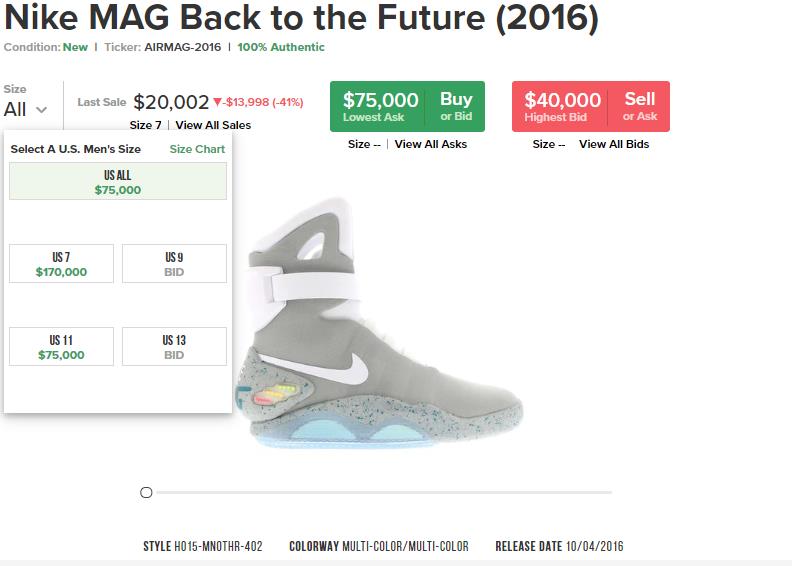The height and width of the screenshot is (566, 792).
Task: Click the red down-arrow price change indicator
Action: [217, 102]
